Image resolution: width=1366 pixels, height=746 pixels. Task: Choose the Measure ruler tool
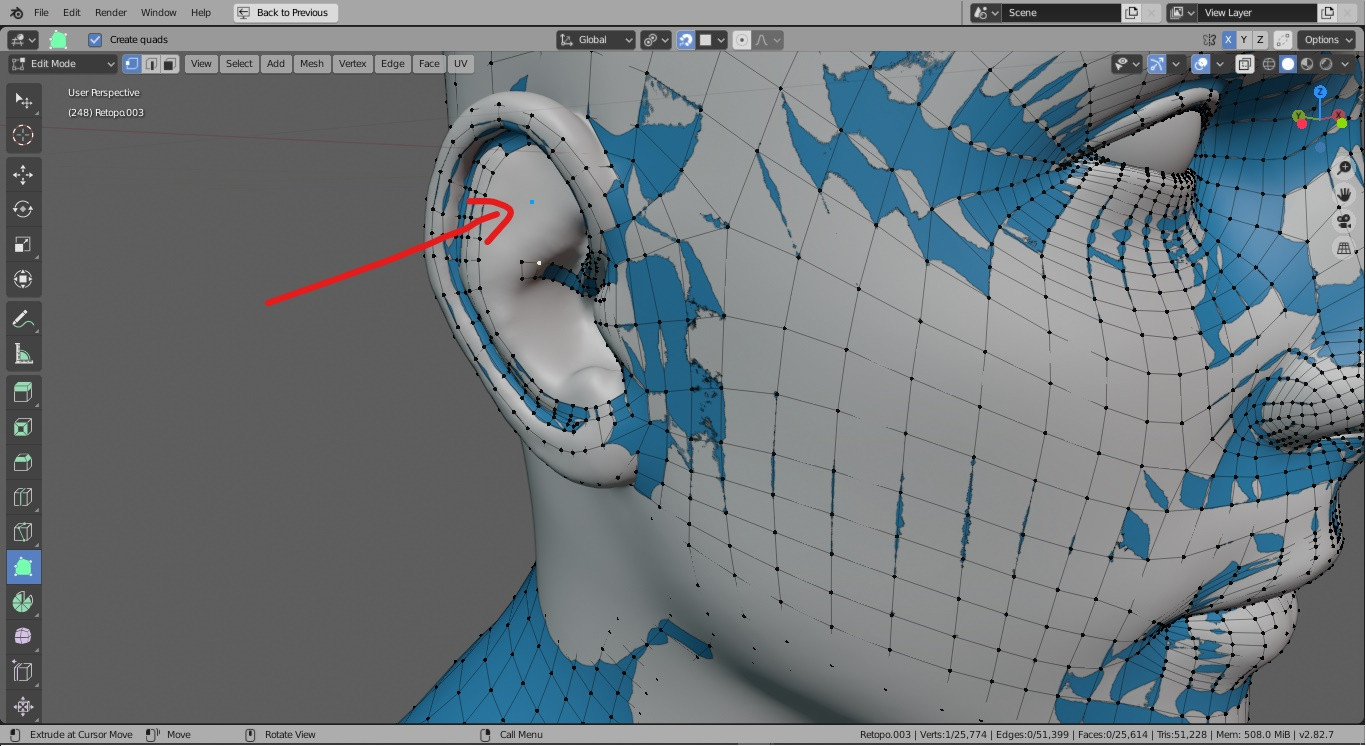[x=24, y=353]
